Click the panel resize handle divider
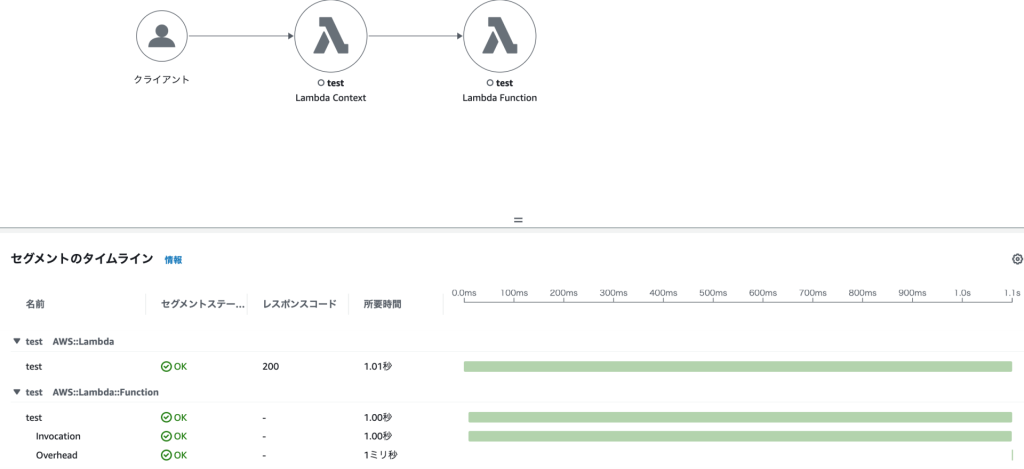This screenshot has height=469, width=1024. coord(517,220)
